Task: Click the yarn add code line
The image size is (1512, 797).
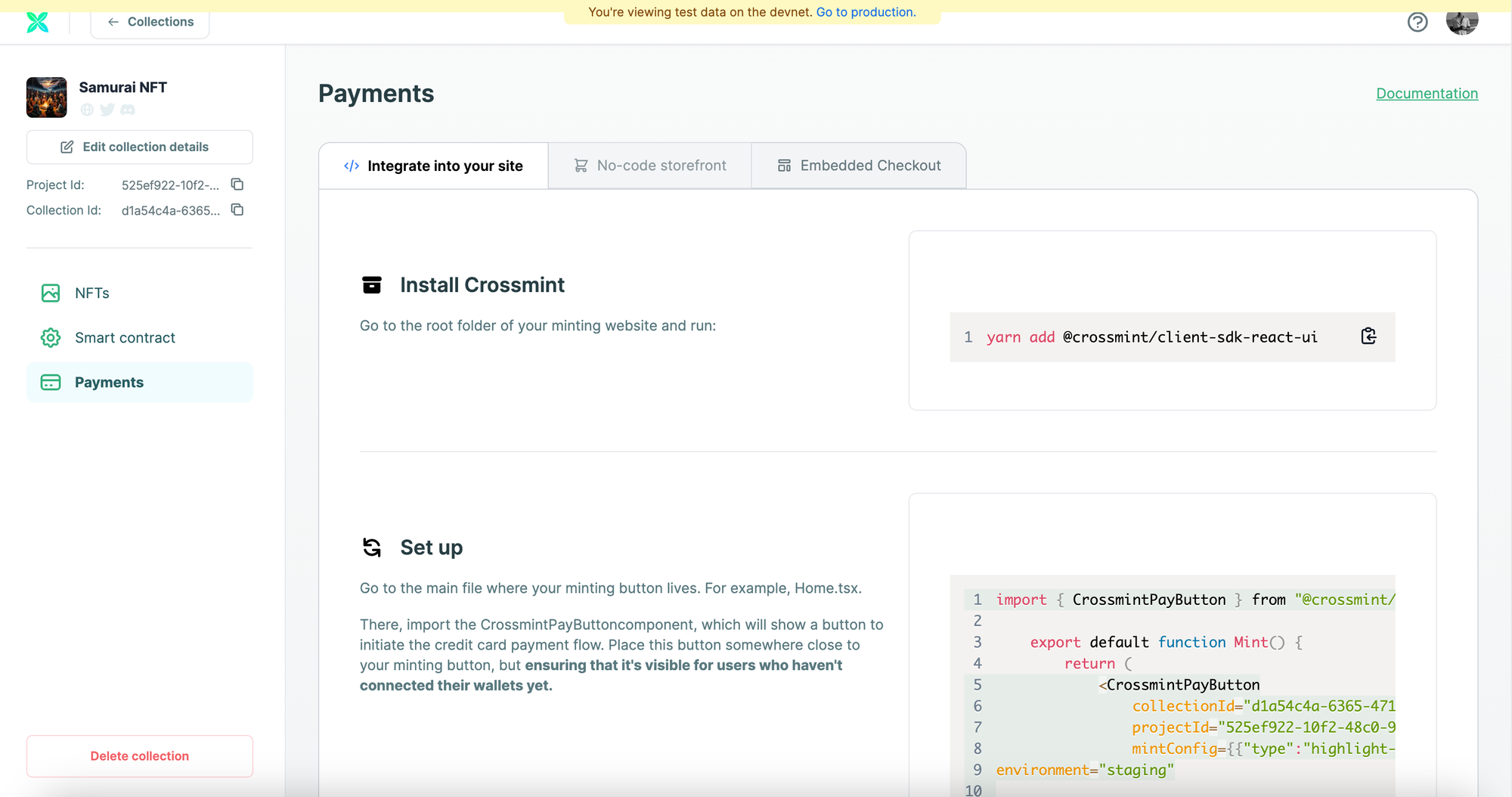Action: (1152, 337)
